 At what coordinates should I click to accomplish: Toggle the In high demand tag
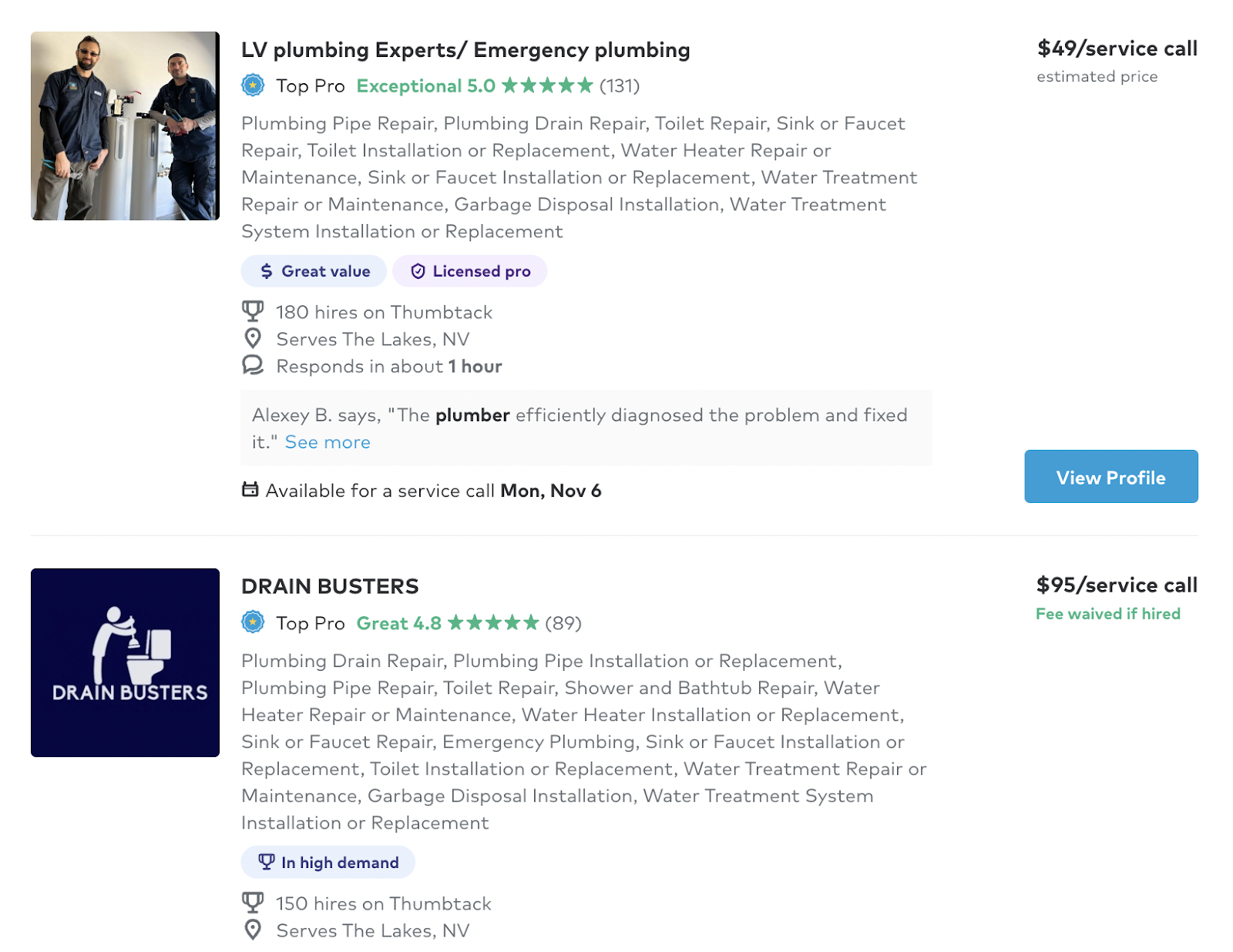tap(327, 862)
